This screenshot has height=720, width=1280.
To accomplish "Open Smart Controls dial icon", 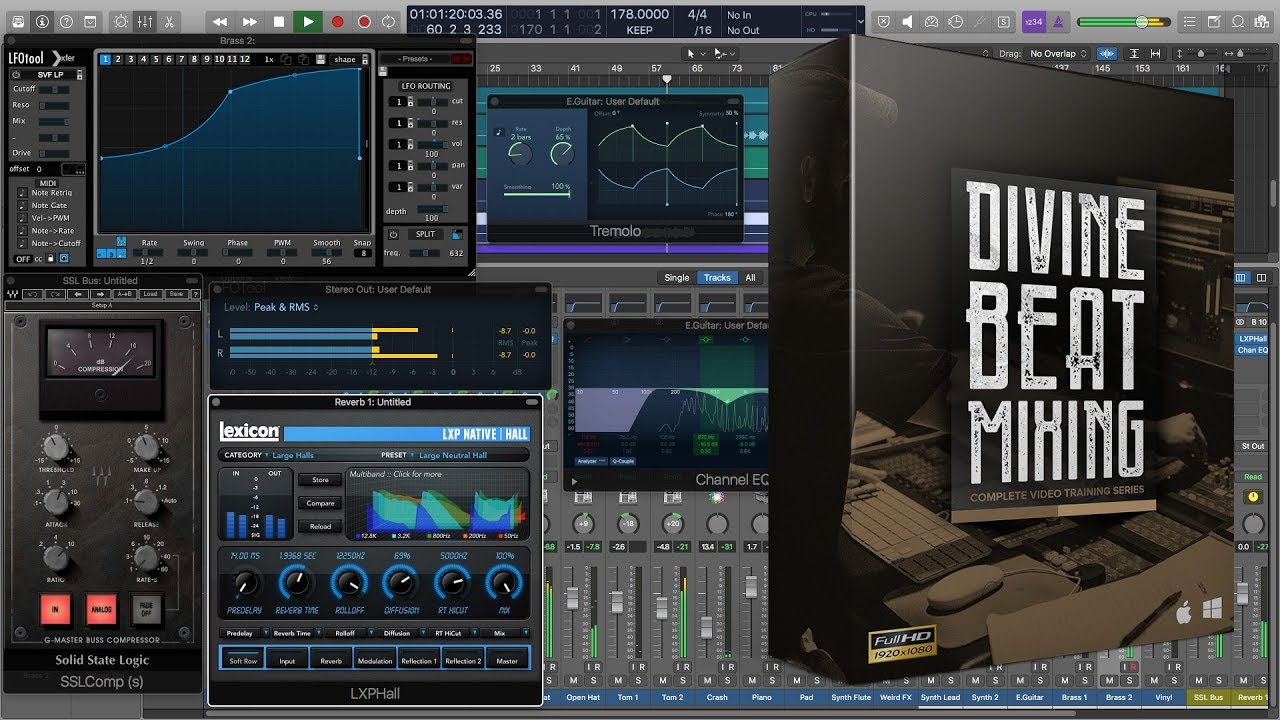I will pos(121,21).
